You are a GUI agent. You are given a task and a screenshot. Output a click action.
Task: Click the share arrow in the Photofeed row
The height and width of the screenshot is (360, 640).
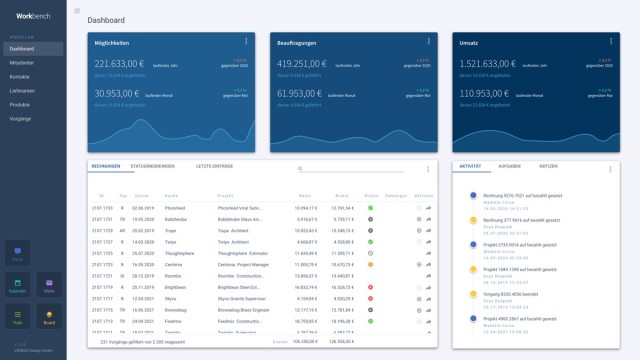tap(429, 208)
